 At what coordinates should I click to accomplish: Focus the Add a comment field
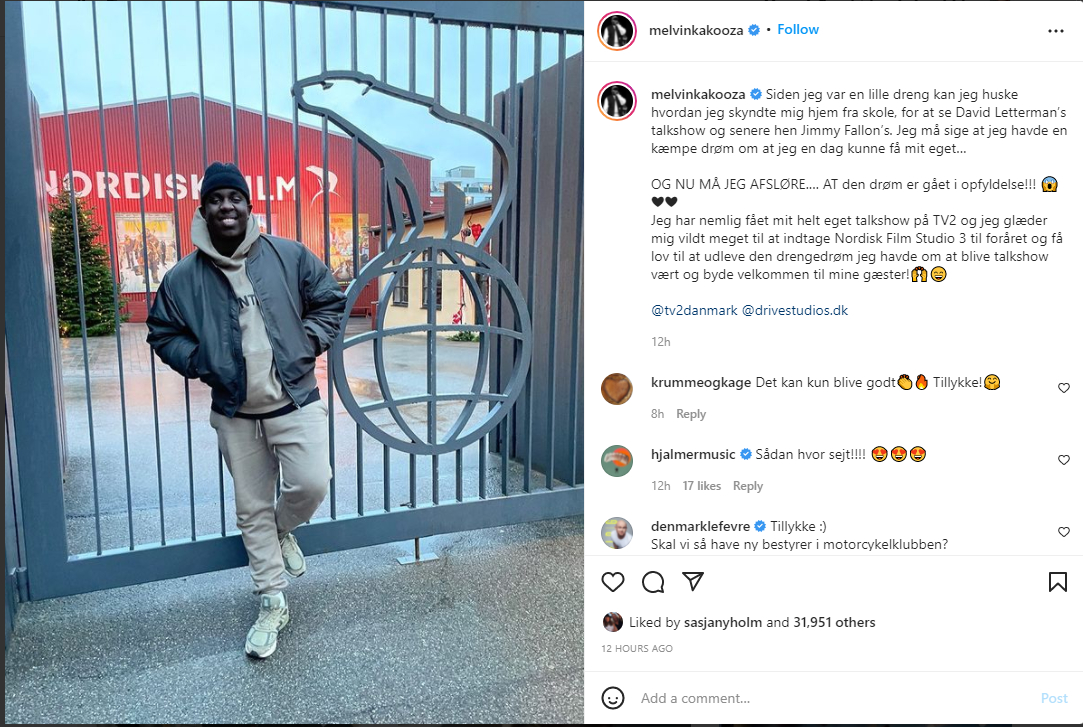(x=834, y=698)
